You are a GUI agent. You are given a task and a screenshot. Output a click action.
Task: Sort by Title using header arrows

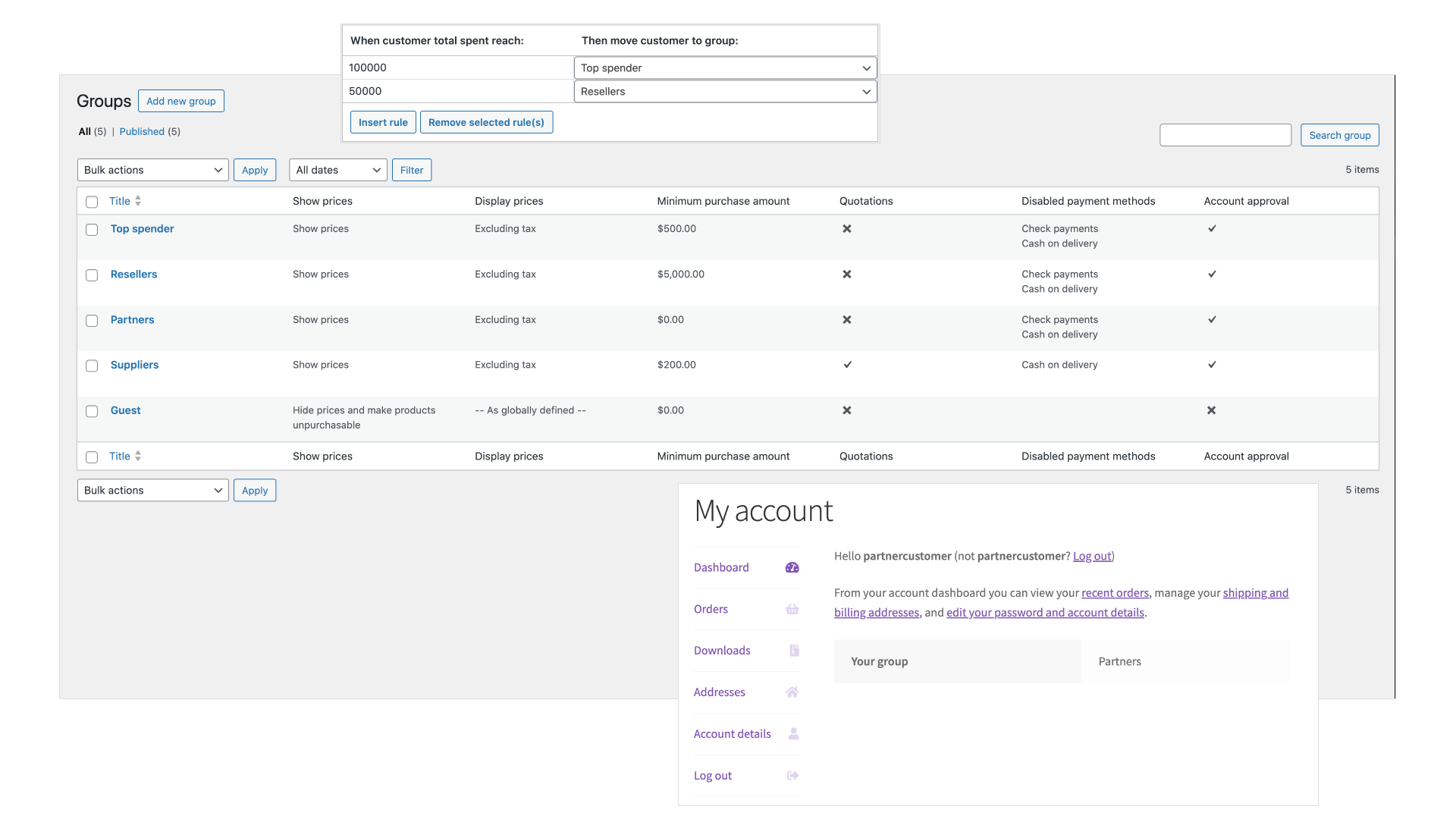tap(138, 201)
